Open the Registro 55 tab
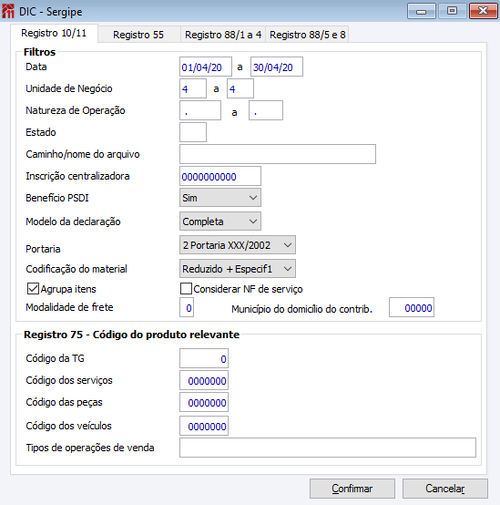The image size is (500, 505). (x=139, y=35)
